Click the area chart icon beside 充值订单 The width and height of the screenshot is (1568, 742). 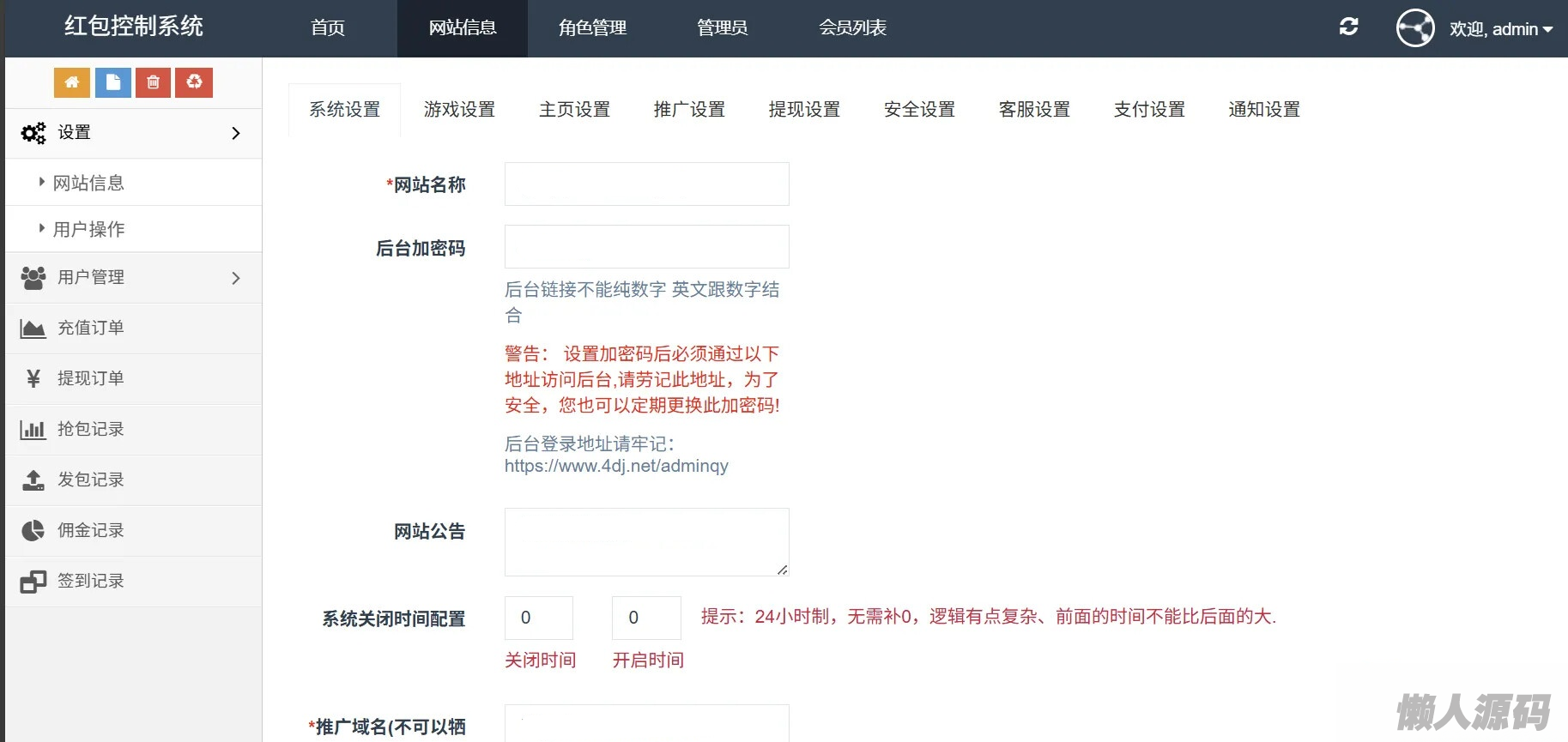click(x=33, y=329)
